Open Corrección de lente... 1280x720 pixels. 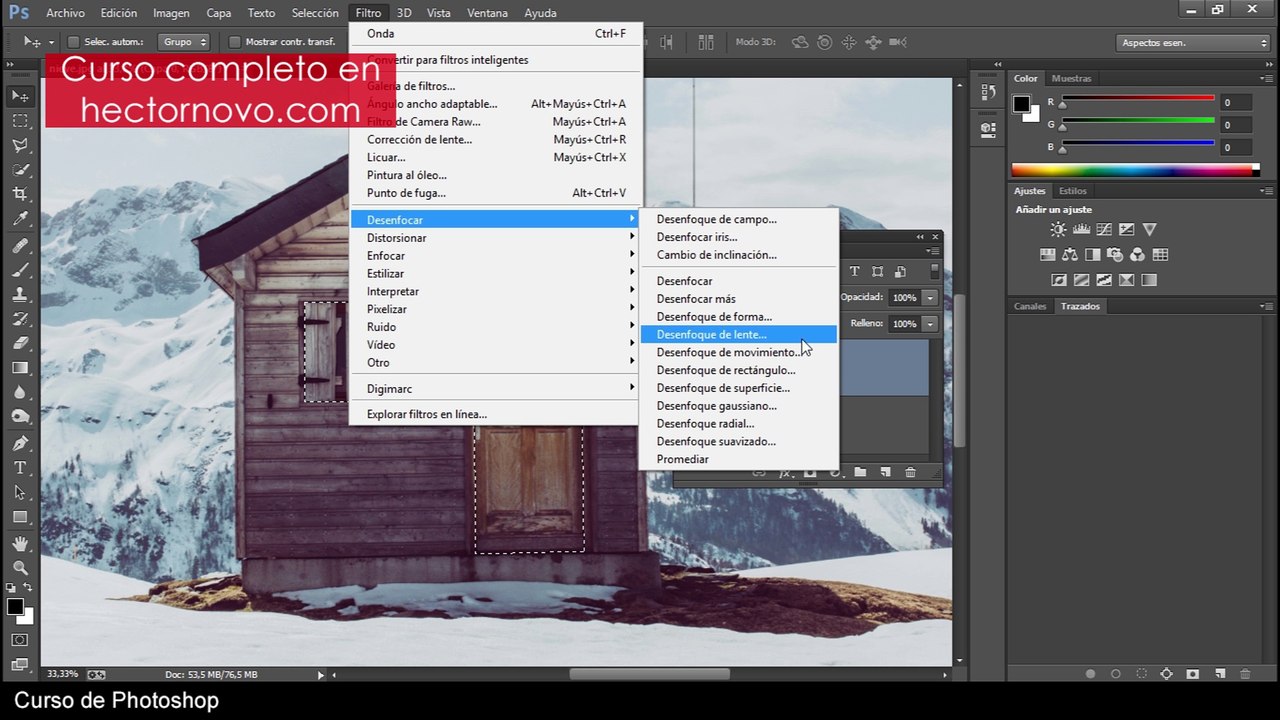tap(495, 139)
